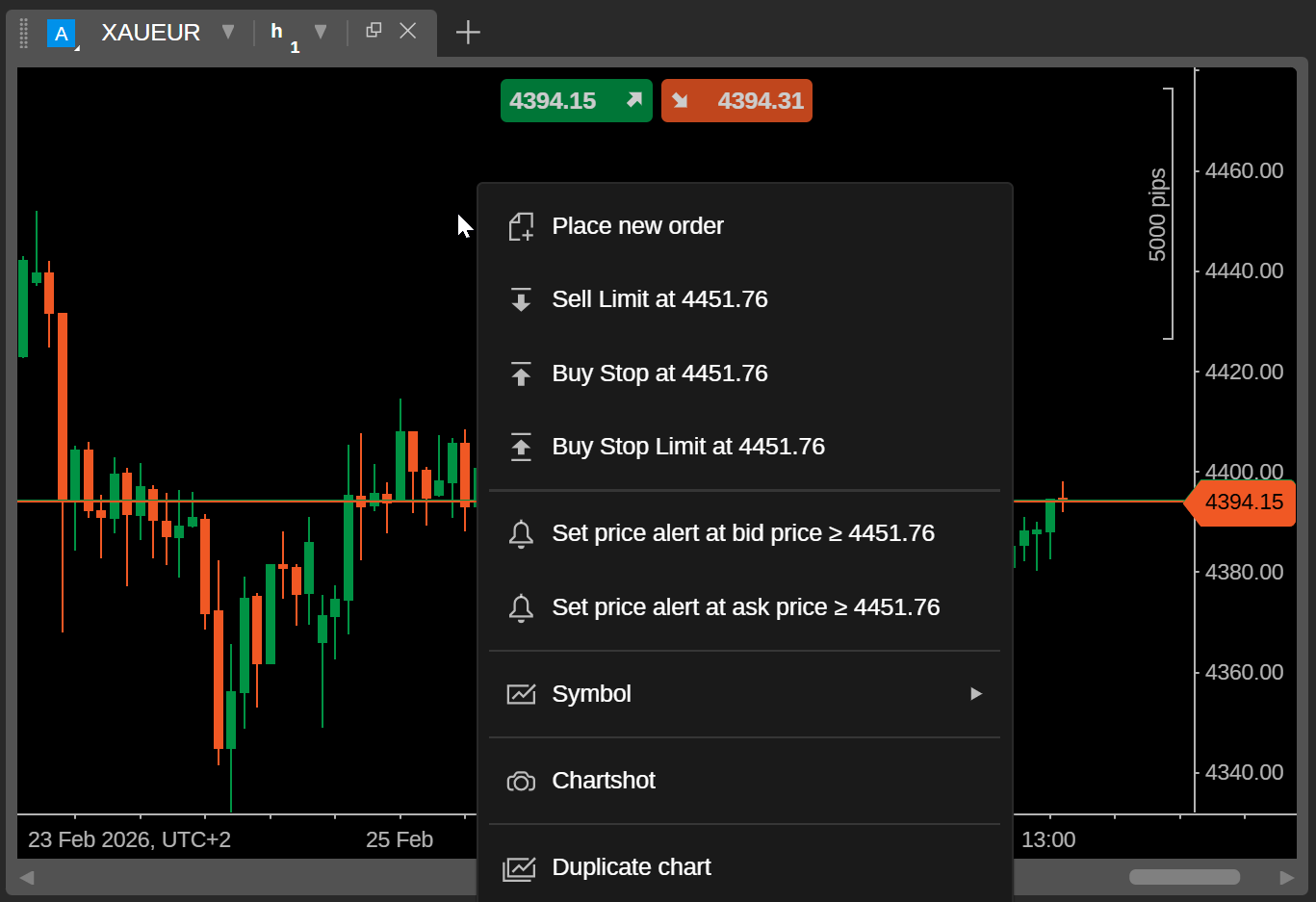Click the horizontal scrollbar thumb
The height and width of the screenshot is (902, 1316).
pyautogui.click(x=1184, y=877)
